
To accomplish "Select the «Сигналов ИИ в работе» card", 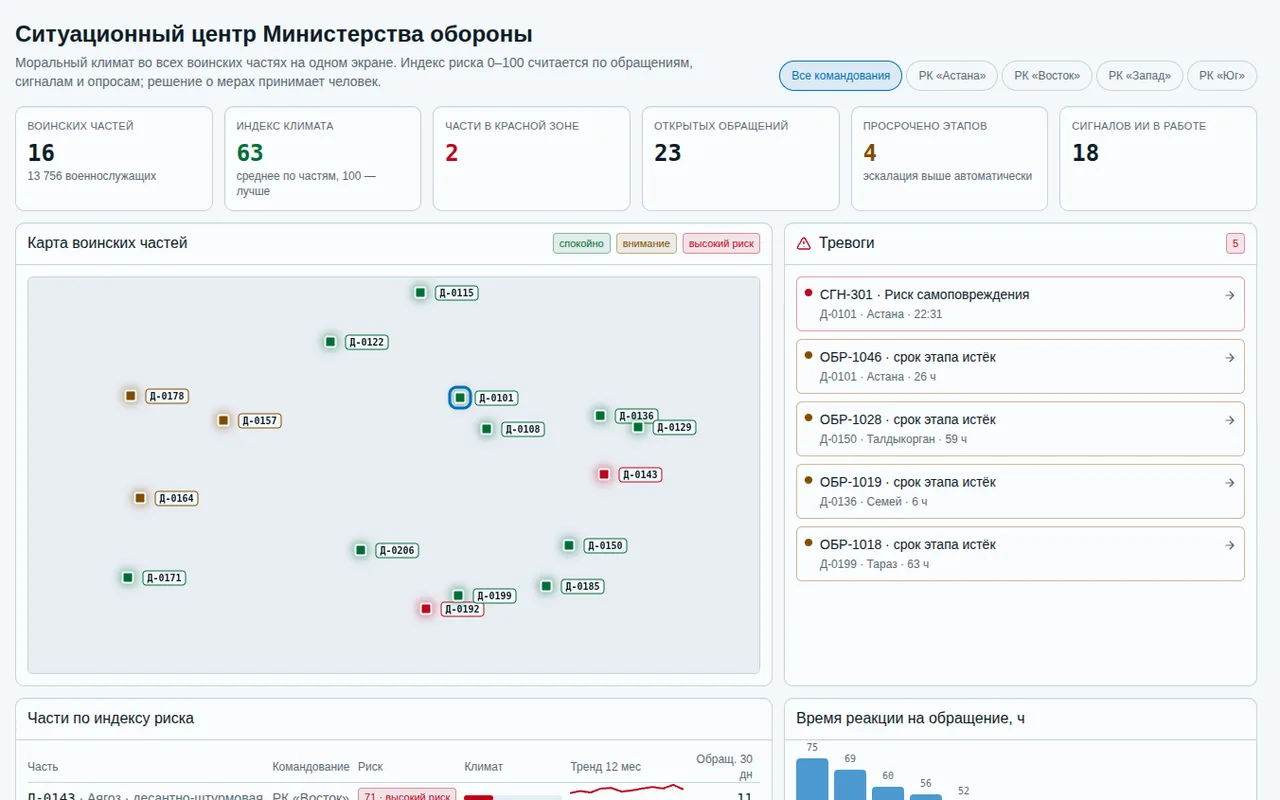I will (1158, 159).
